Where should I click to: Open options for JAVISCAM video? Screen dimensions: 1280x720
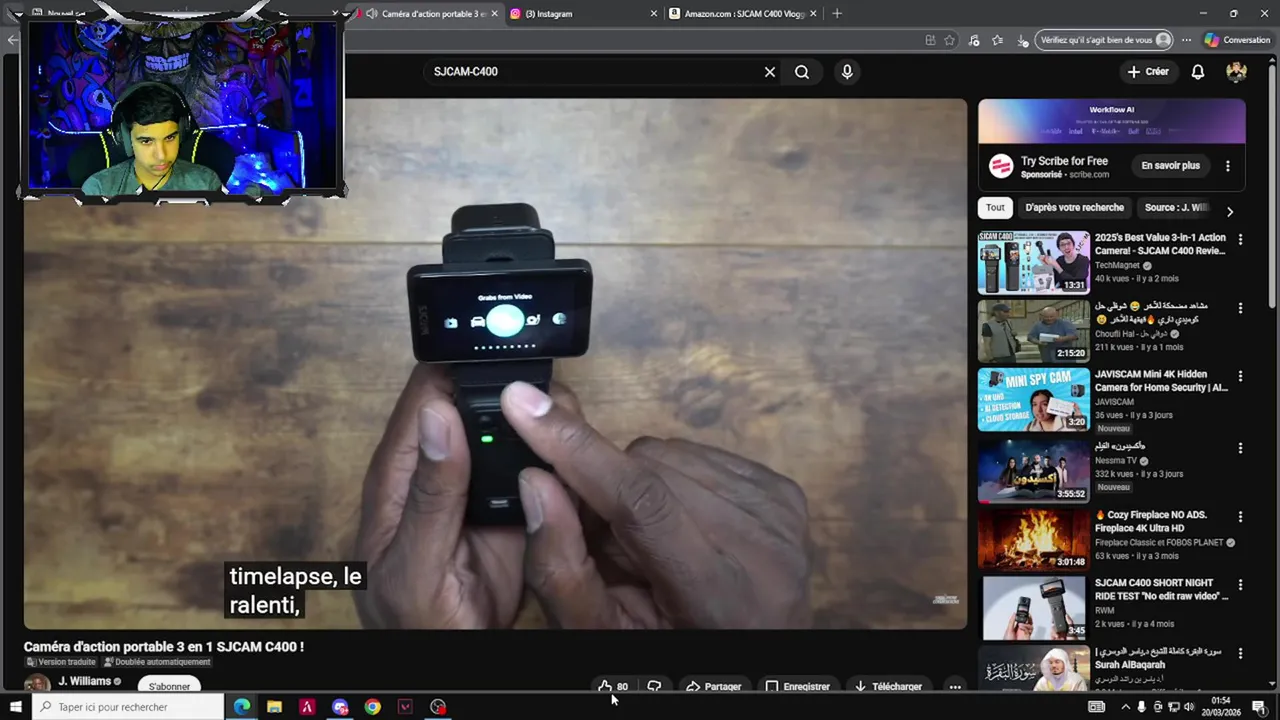click(x=1240, y=376)
